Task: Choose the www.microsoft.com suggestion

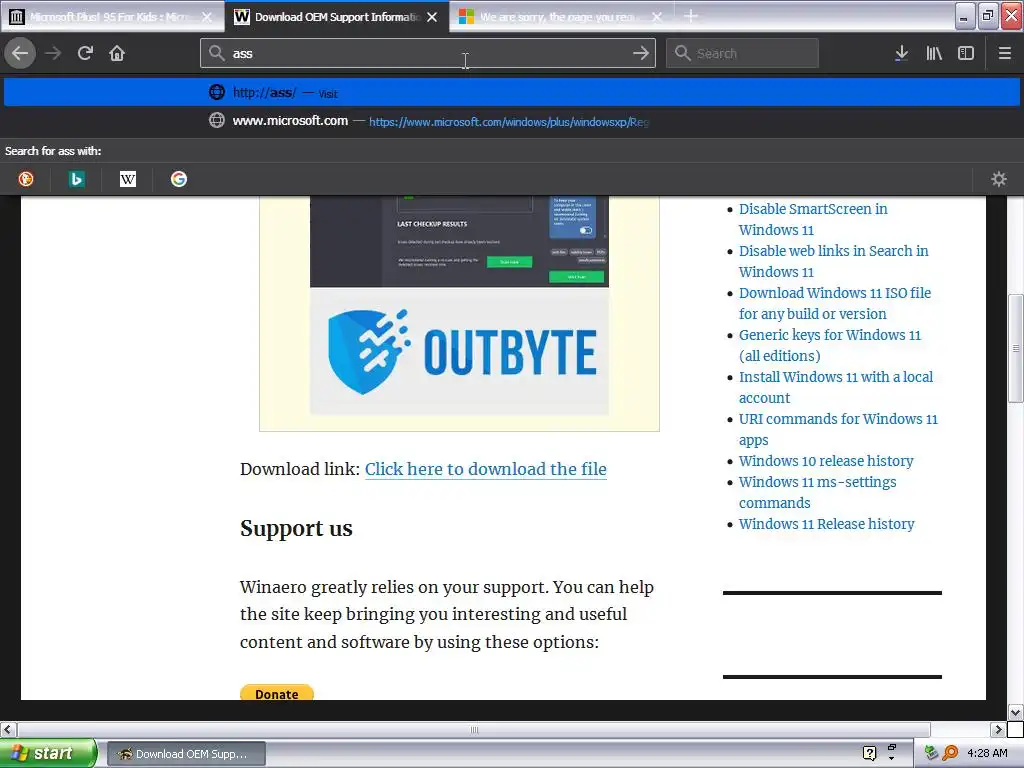Action: tap(512, 121)
